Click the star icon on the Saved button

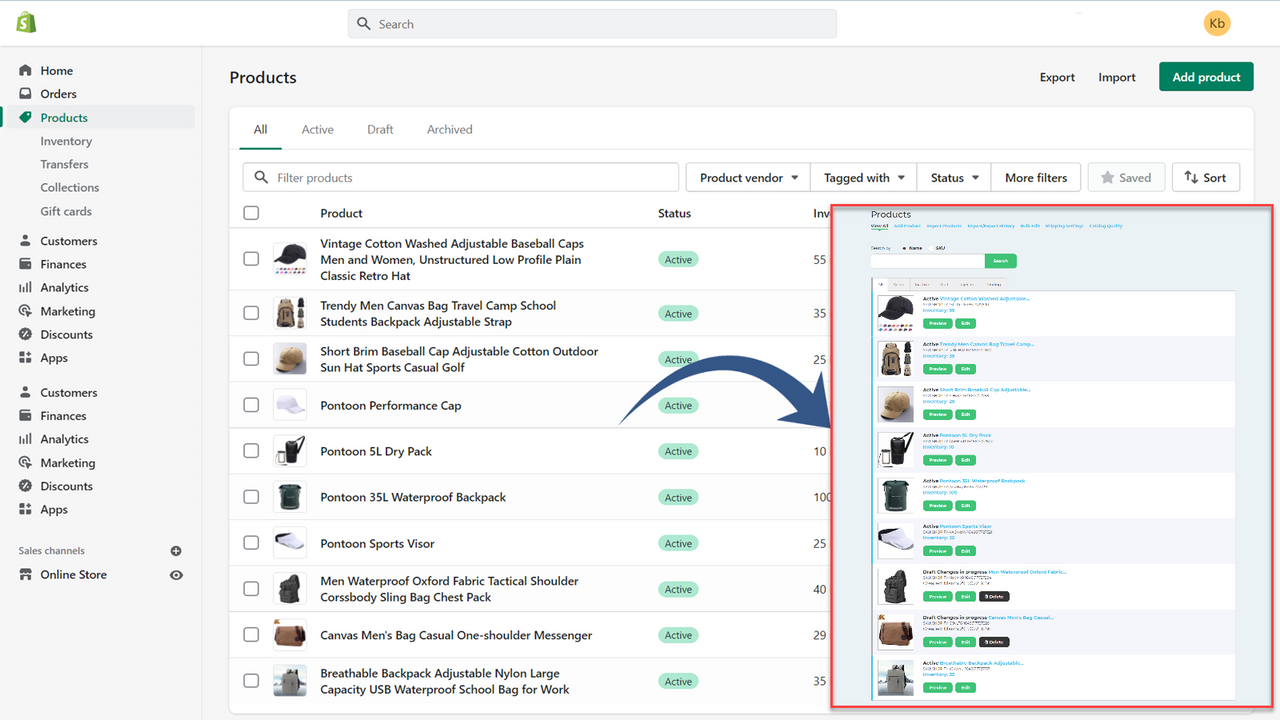coord(1107,178)
